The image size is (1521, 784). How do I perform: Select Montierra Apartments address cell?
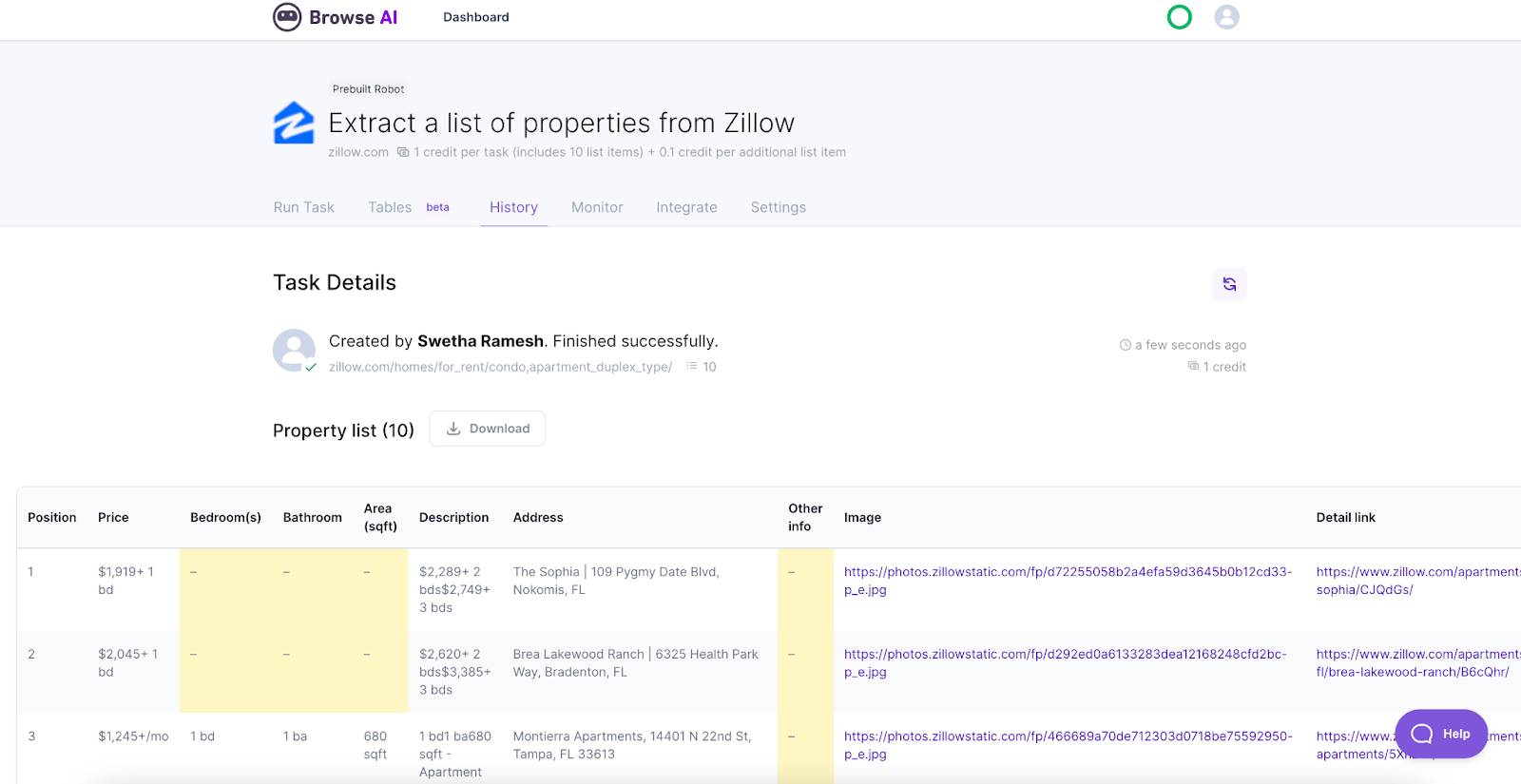pos(632,745)
